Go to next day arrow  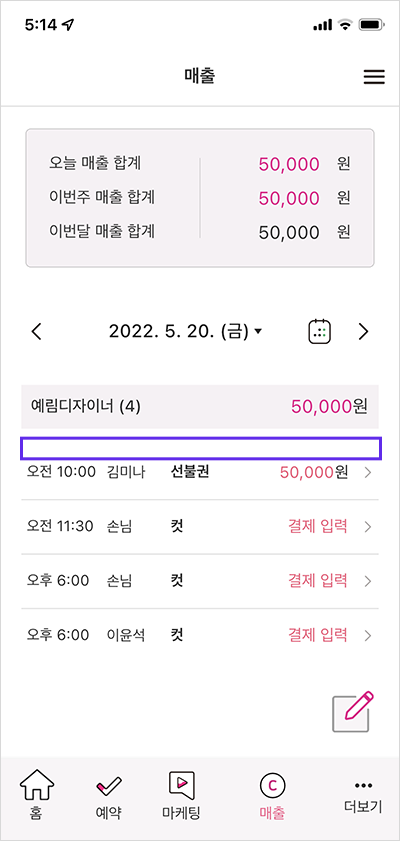click(x=364, y=332)
